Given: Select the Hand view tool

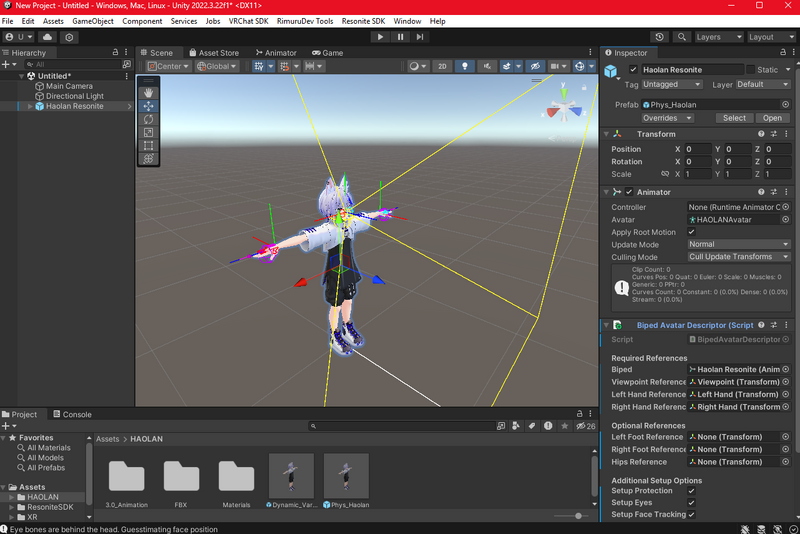Looking at the screenshot, I should pos(149,93).
